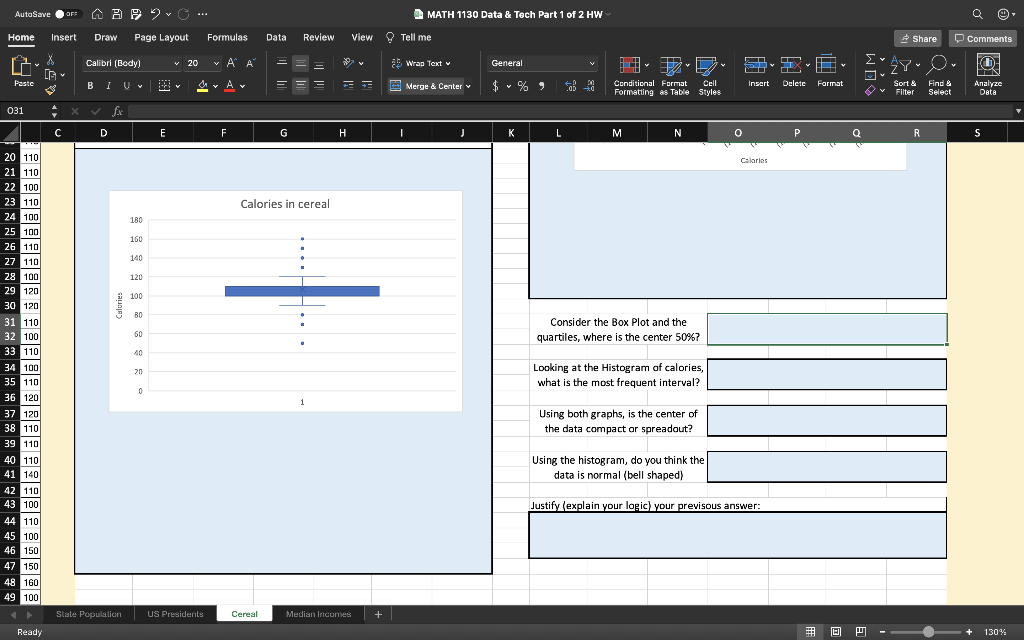The width and height of the screenshot is (1024, 640).
Task: Expand the font size dropdown
Action: point(218,63)
